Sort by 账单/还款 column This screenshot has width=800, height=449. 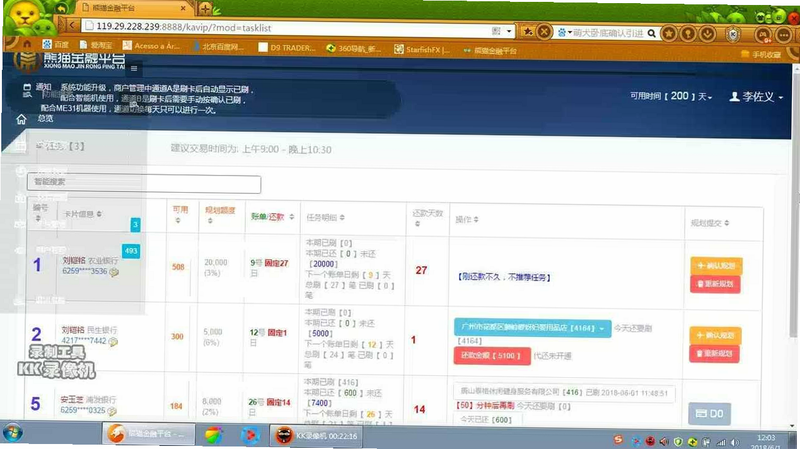pos(272,217)
